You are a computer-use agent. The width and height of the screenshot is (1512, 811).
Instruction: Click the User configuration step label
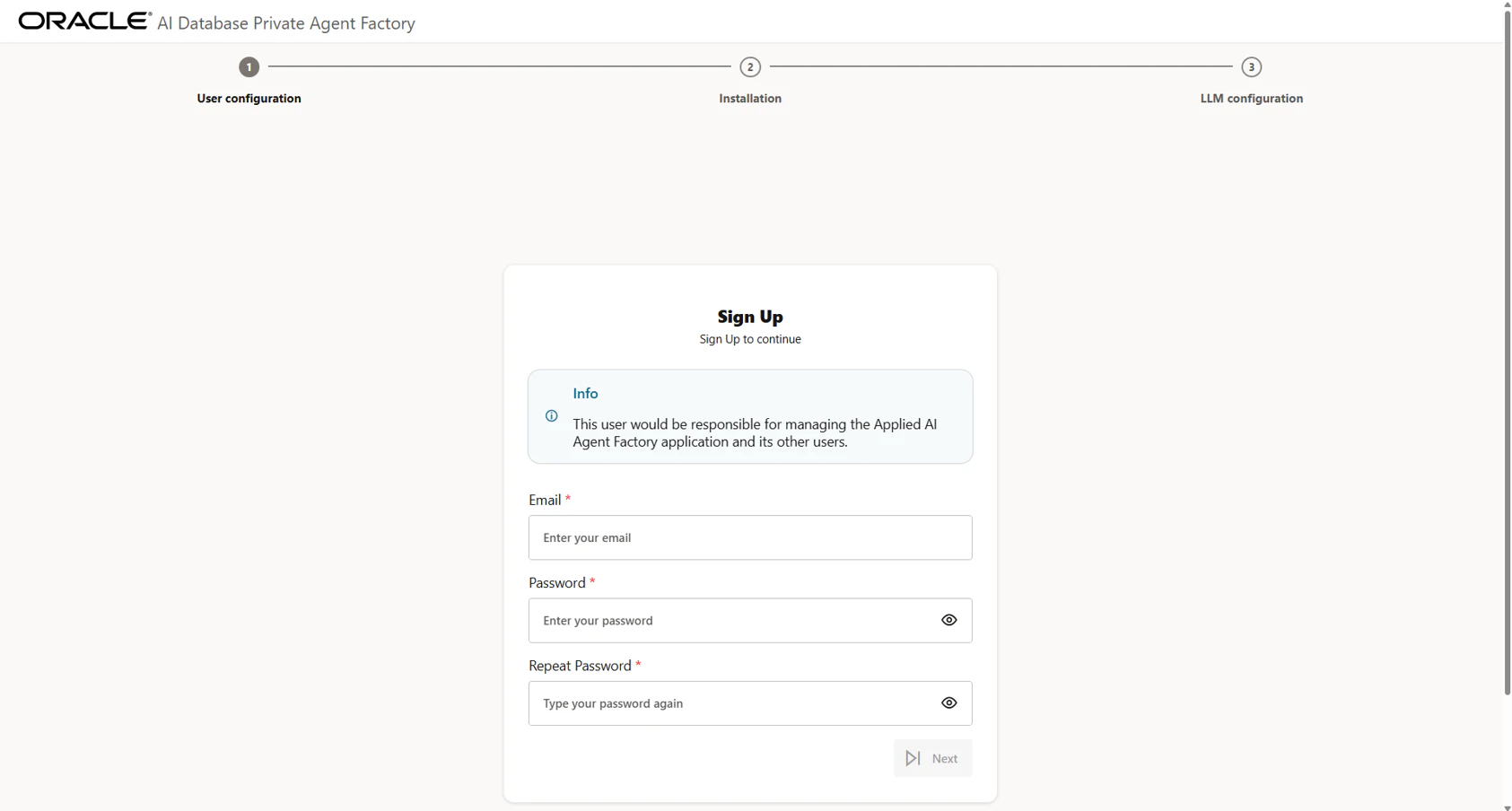(x=249, y=99)
